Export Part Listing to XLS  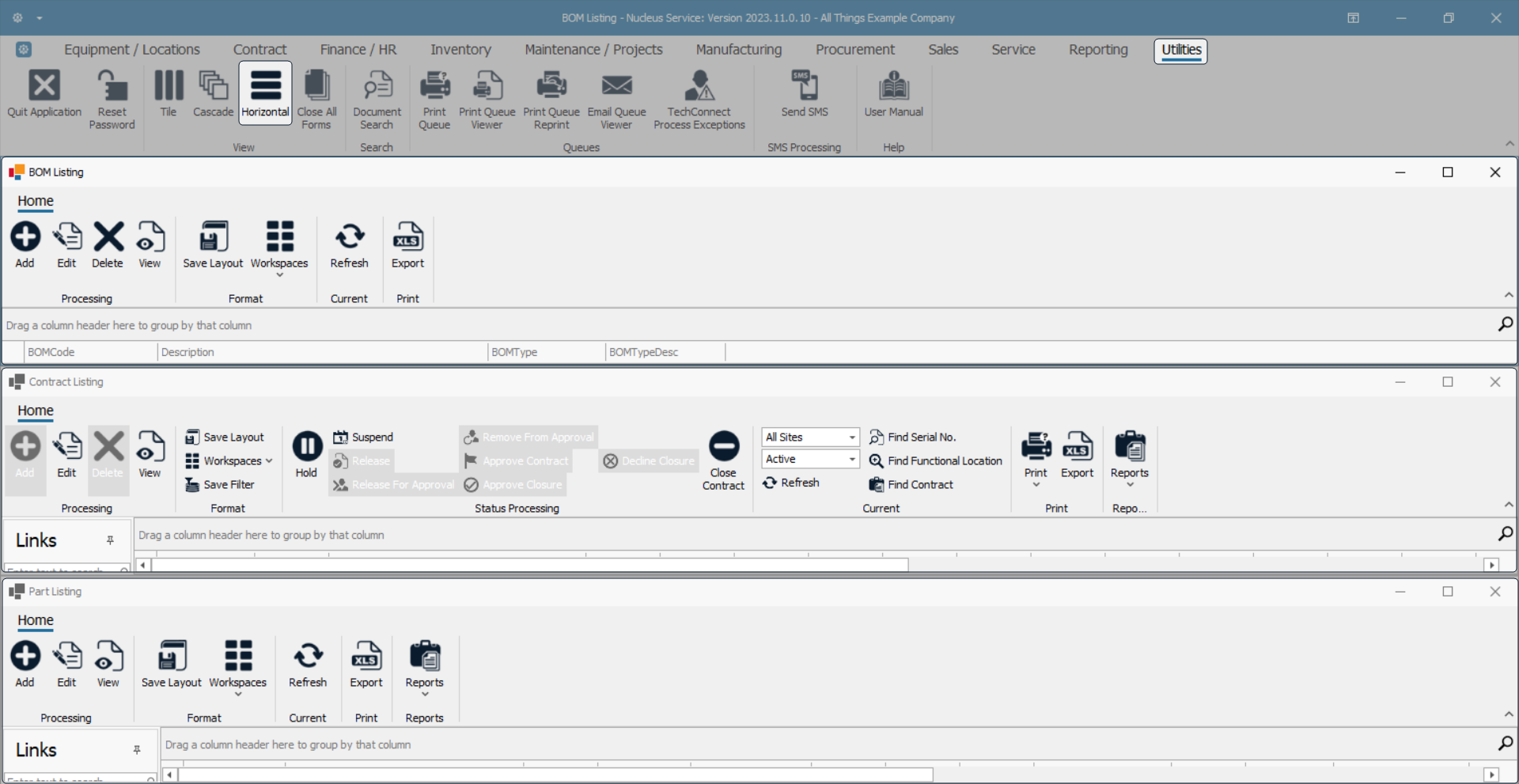[x=366, y=665]
